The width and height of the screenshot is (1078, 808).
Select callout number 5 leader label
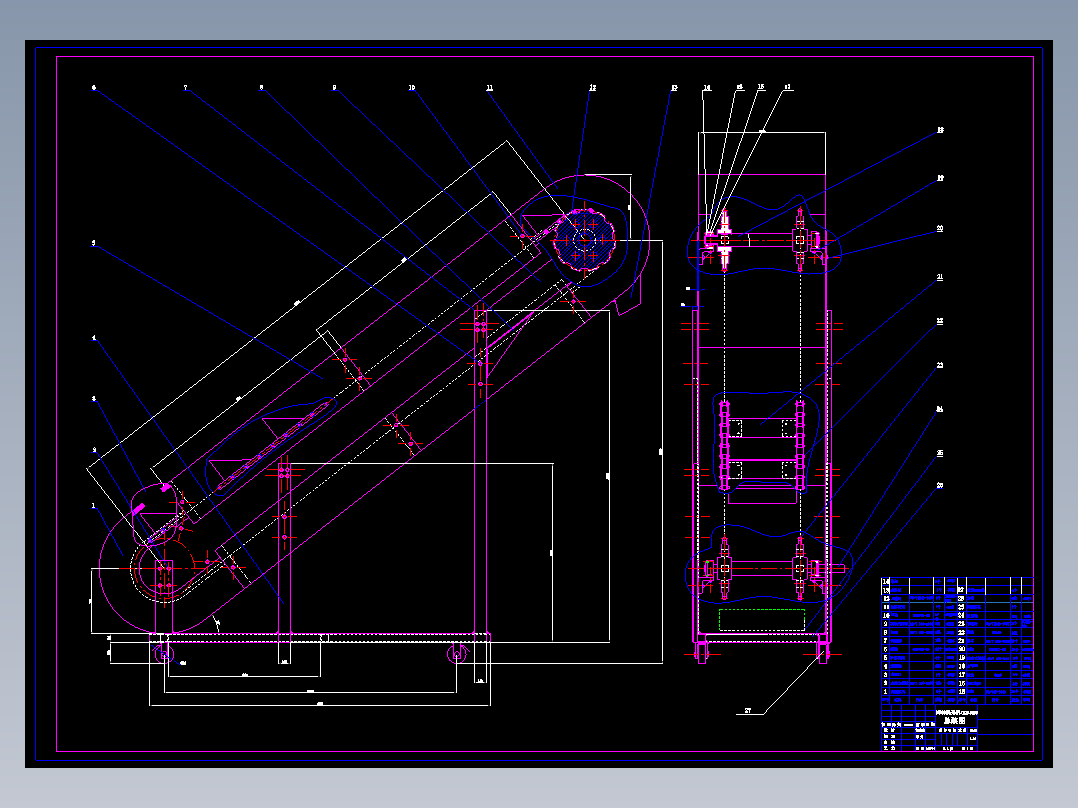(x=94, y=243)
